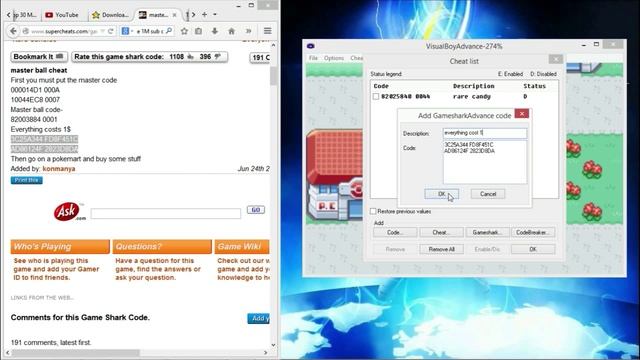This screenshot has width=640, height=360.
Task: Click the Add your comment button
Action: point(259,318)
